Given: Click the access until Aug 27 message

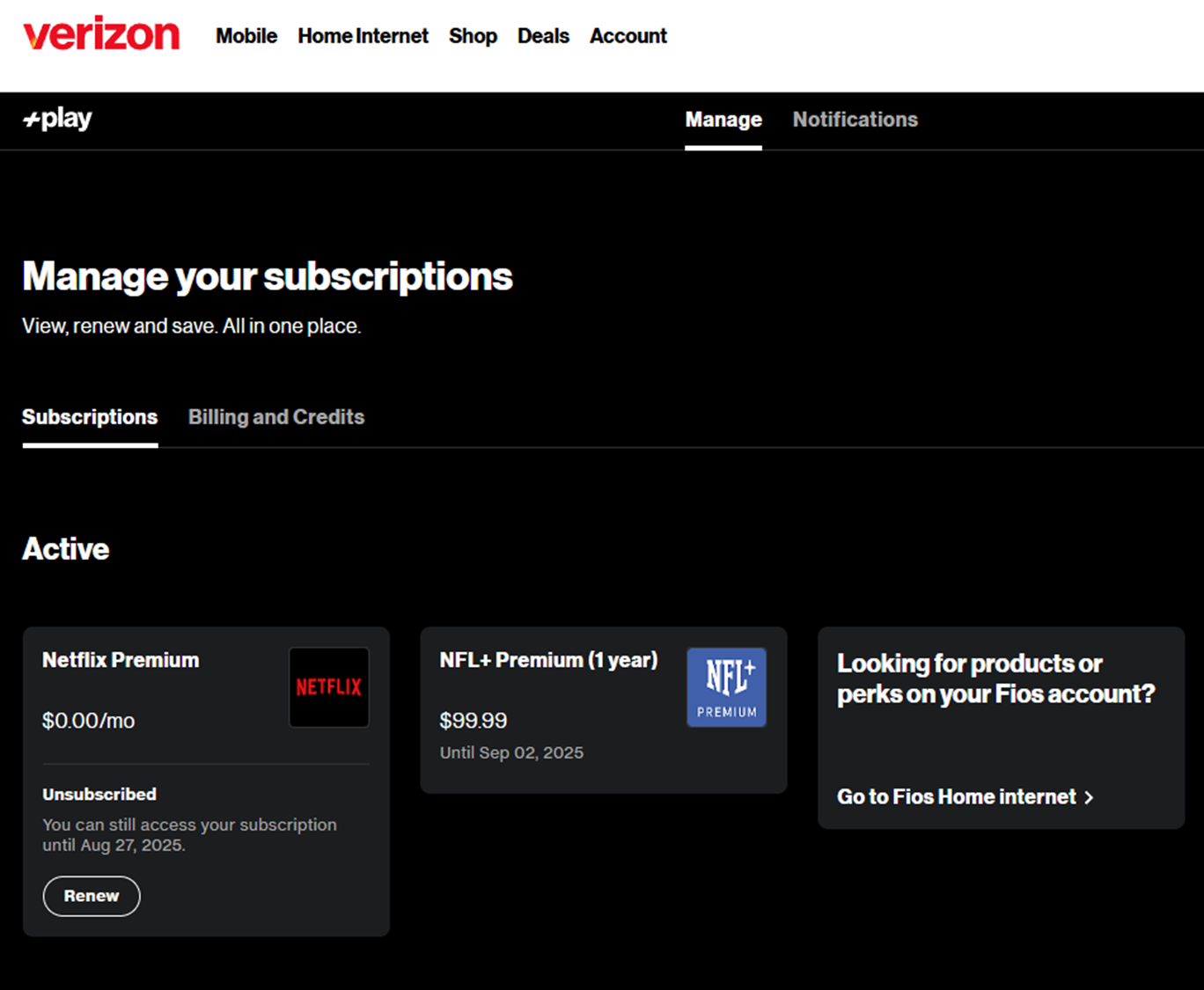Looking at the screenshot, I should click(x=189, y=834).
